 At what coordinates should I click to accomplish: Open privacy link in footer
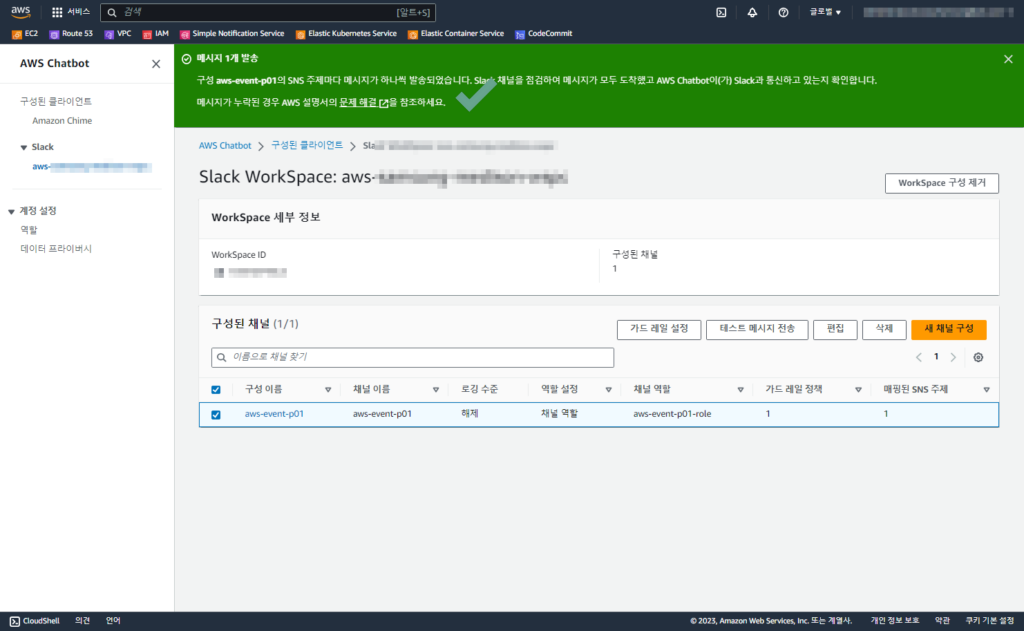(894, 621)
